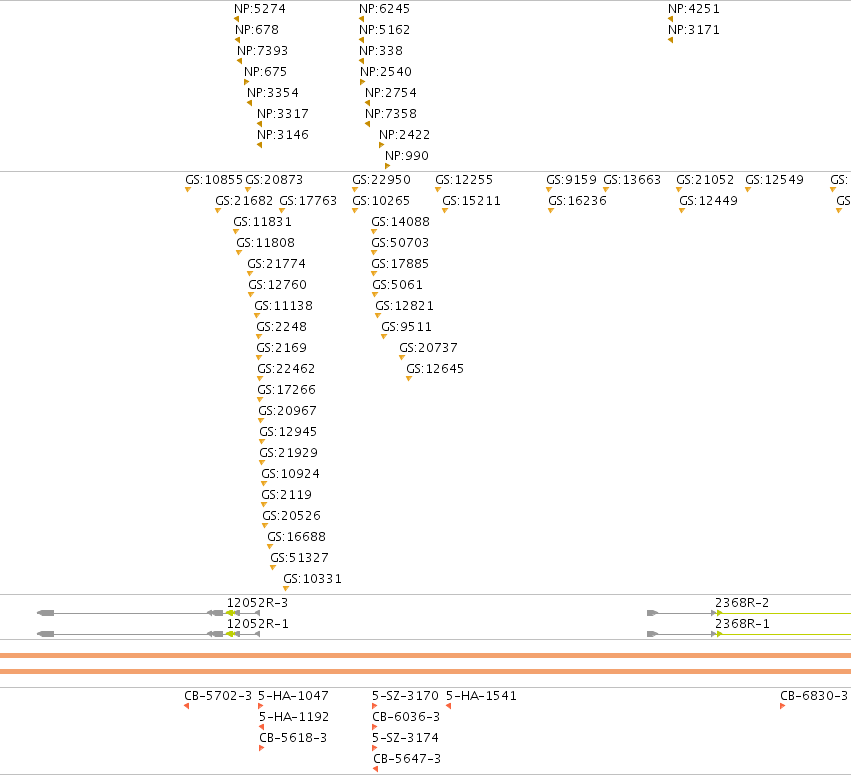Click the triangle marker under NP:4251

pyautogui.click(x=671, y=19)
